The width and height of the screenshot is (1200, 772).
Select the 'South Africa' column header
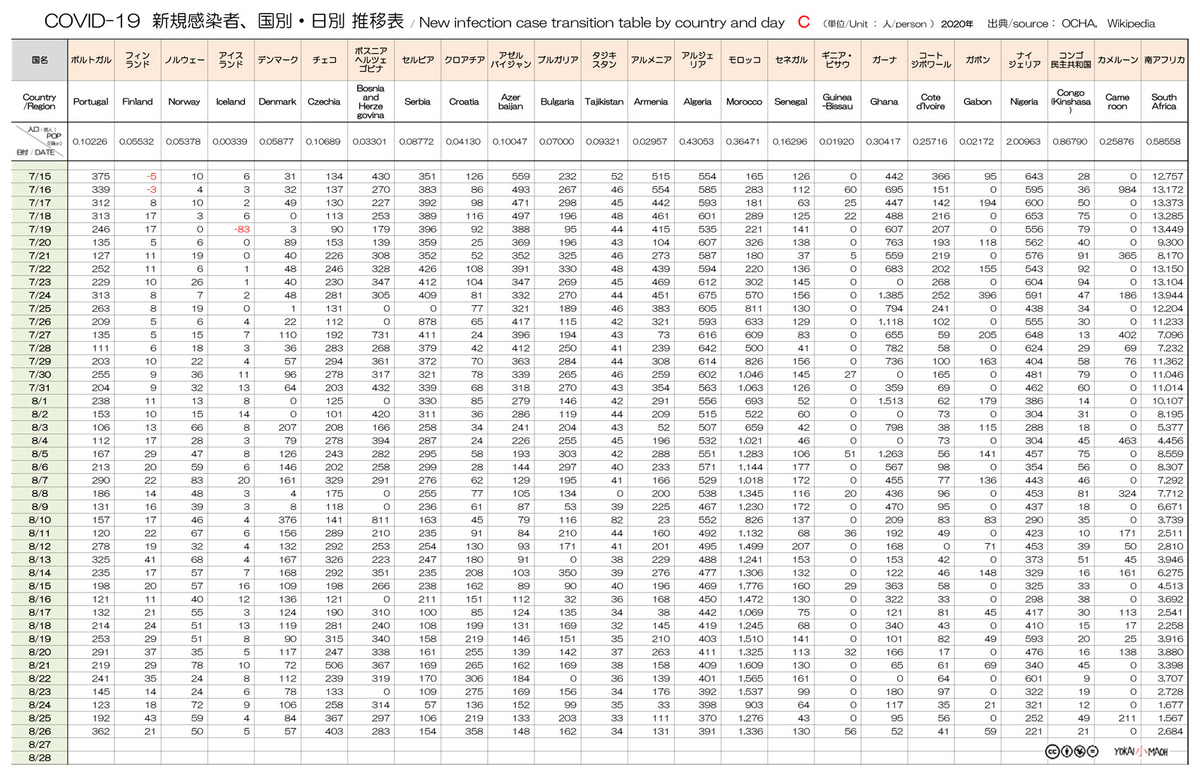click(x=1164, y=101)
